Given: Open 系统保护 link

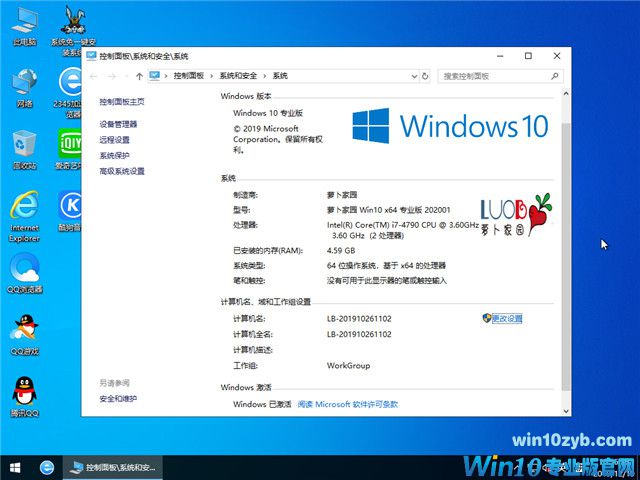Looking at the screenshot, I should pos(114,156).
